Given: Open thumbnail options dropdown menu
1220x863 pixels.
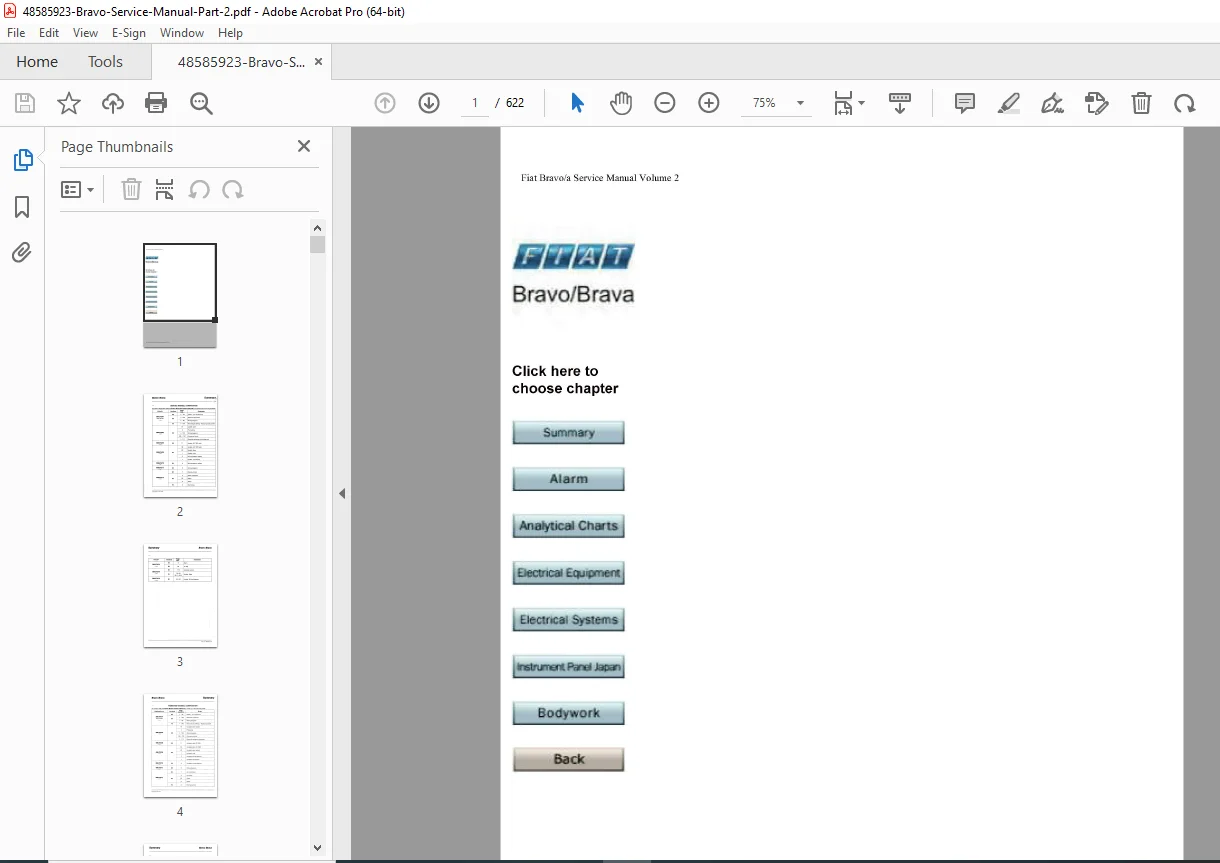Looking at the screenshot, I should tap(78, 190).
